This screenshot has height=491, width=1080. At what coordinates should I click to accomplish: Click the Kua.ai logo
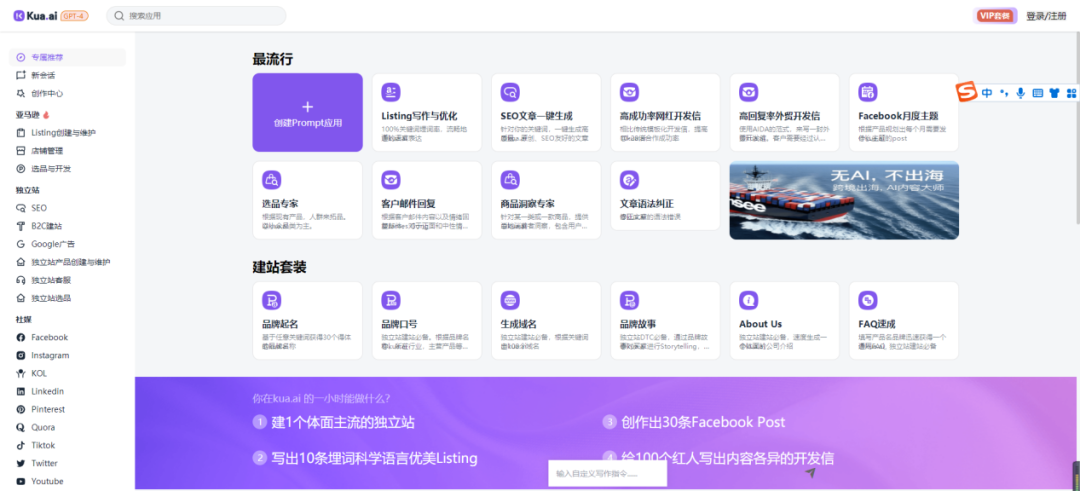tap(35, 15)
